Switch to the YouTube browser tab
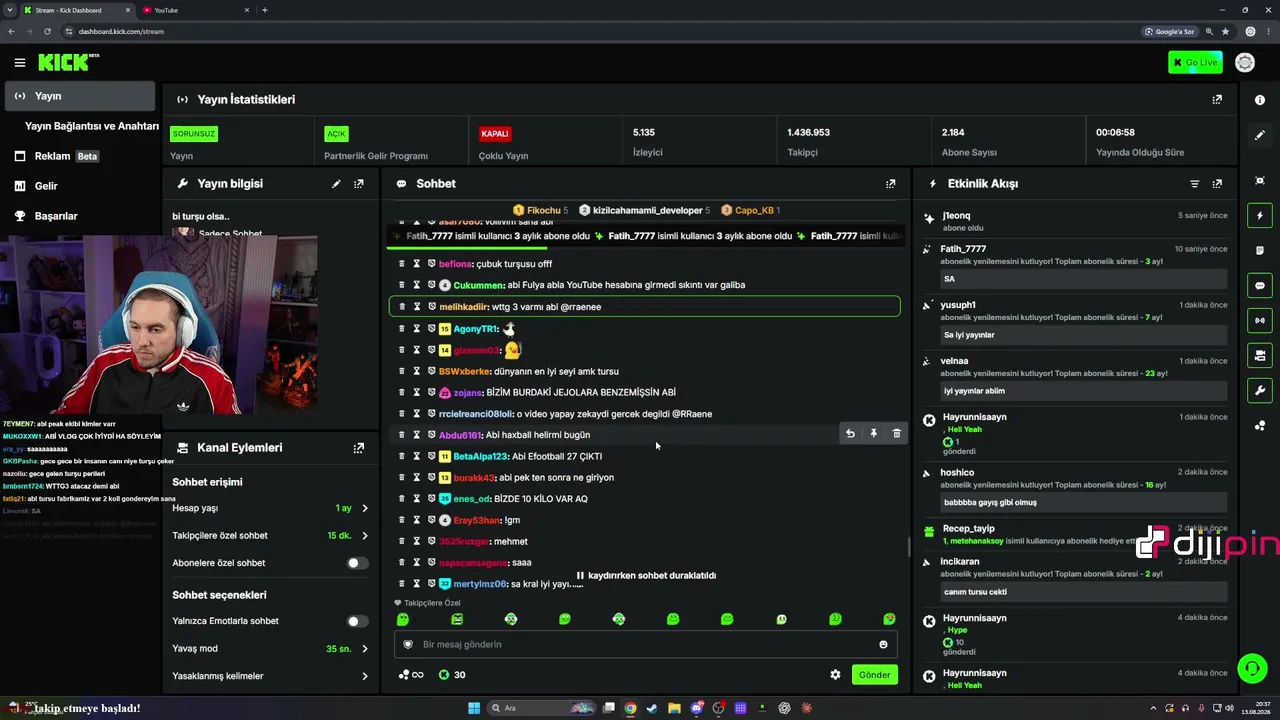This screenshot has height=720, width=1280. coord(194,10)
